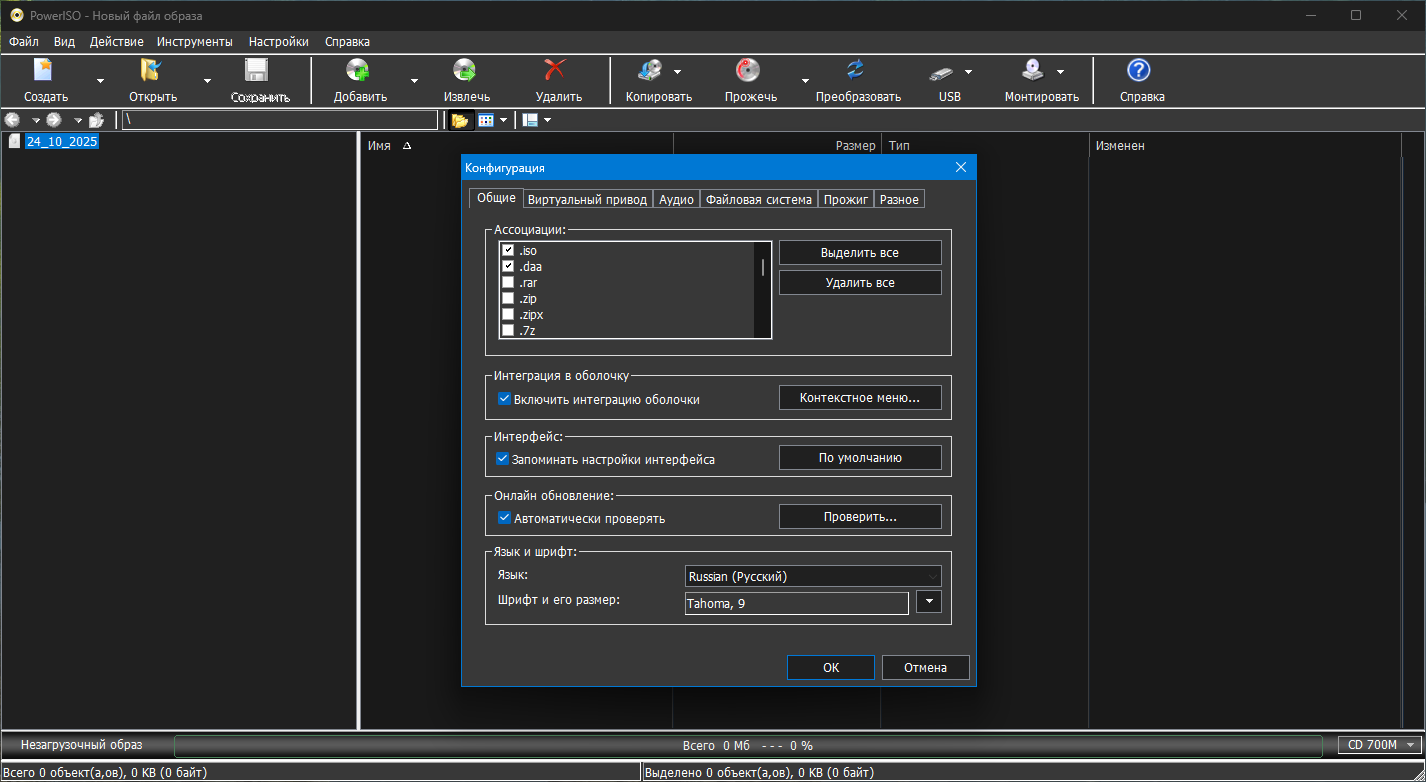
Task: Switch to the Виртуальный привод tab
Action: point(587,199)
